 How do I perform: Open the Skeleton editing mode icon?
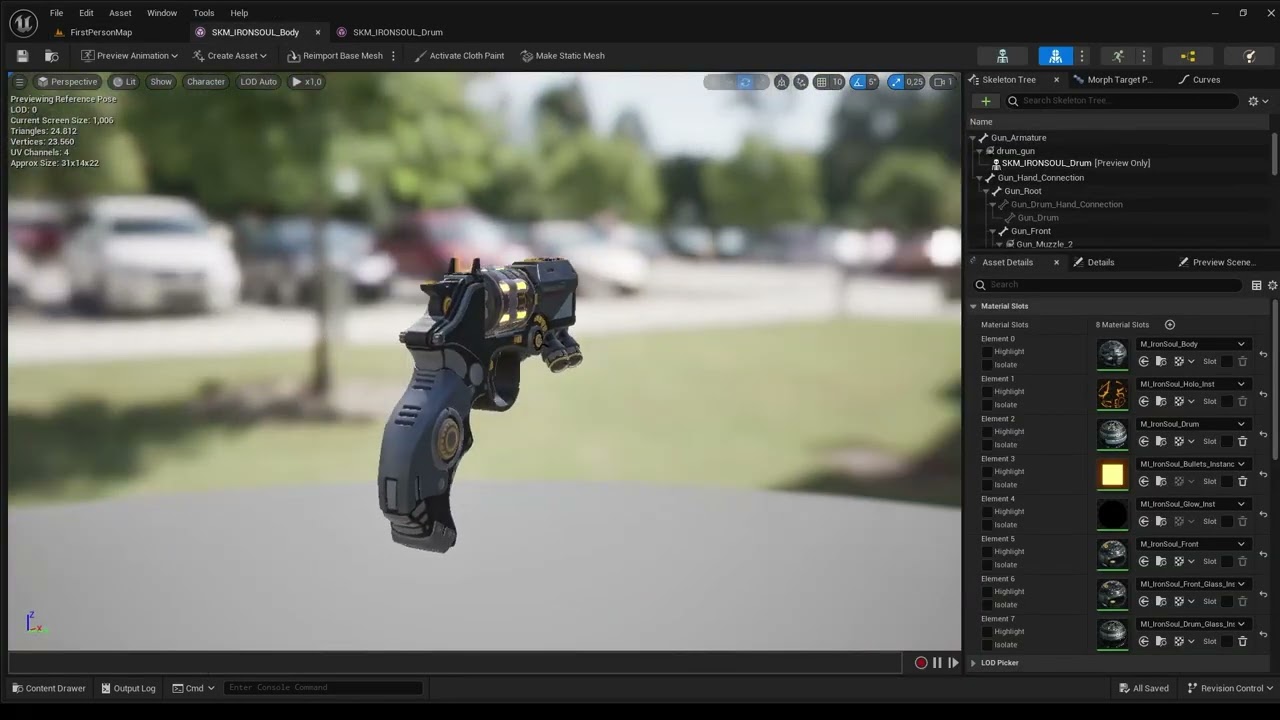pos(1002,56)
